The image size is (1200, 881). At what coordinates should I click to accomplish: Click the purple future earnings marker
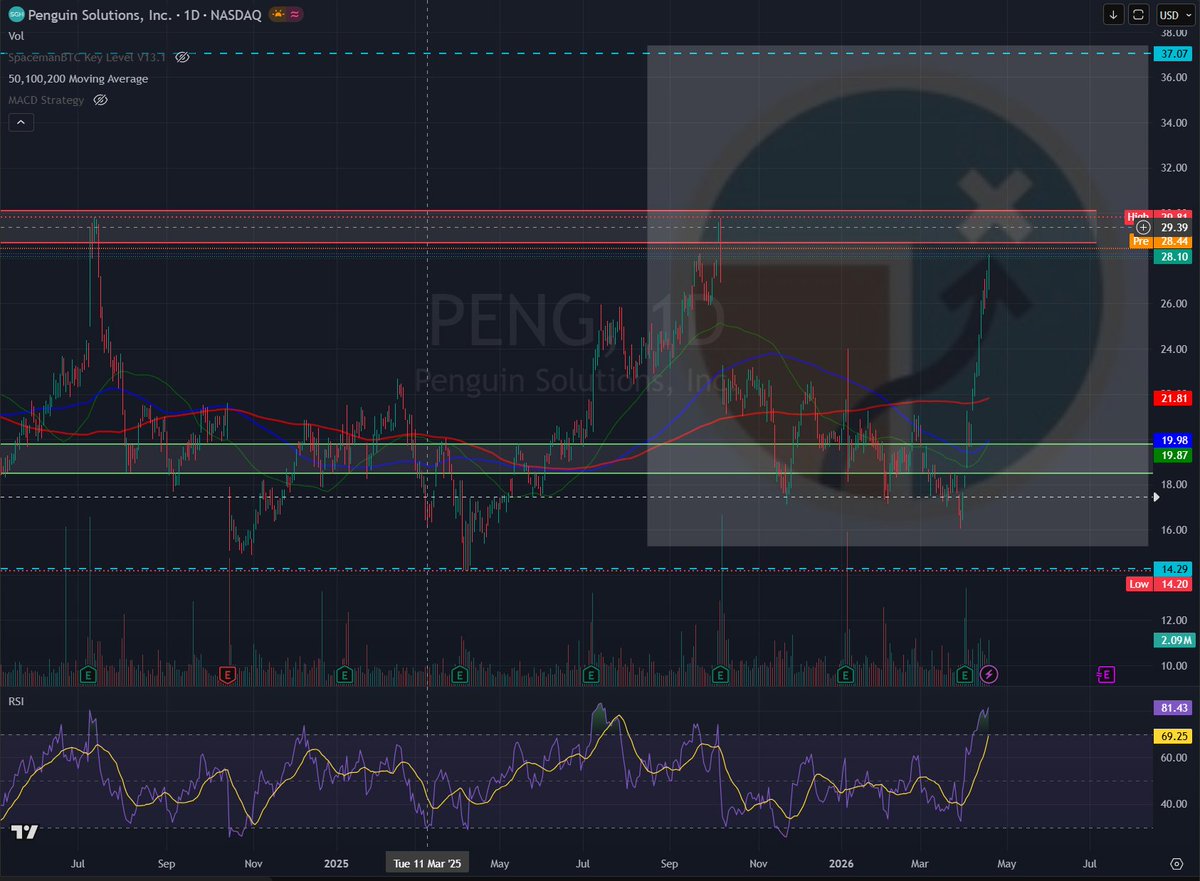point(1107,675)
